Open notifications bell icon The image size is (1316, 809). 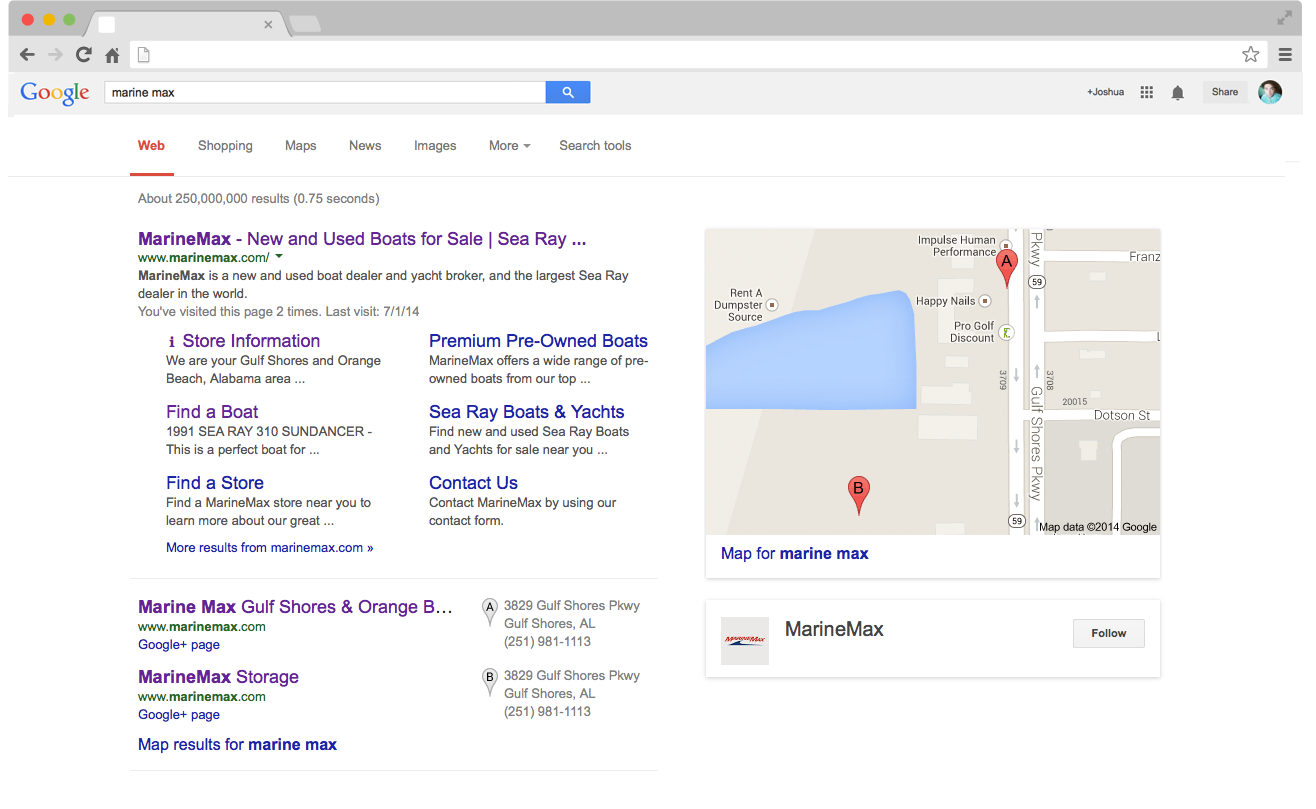tap(1178, 92)
